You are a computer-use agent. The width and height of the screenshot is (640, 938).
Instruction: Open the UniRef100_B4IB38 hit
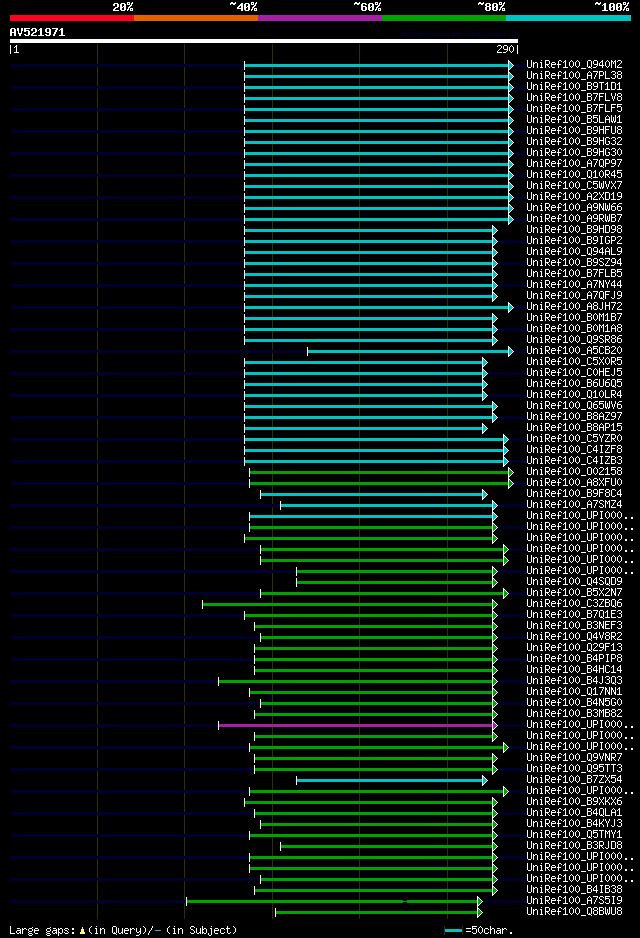574,890
